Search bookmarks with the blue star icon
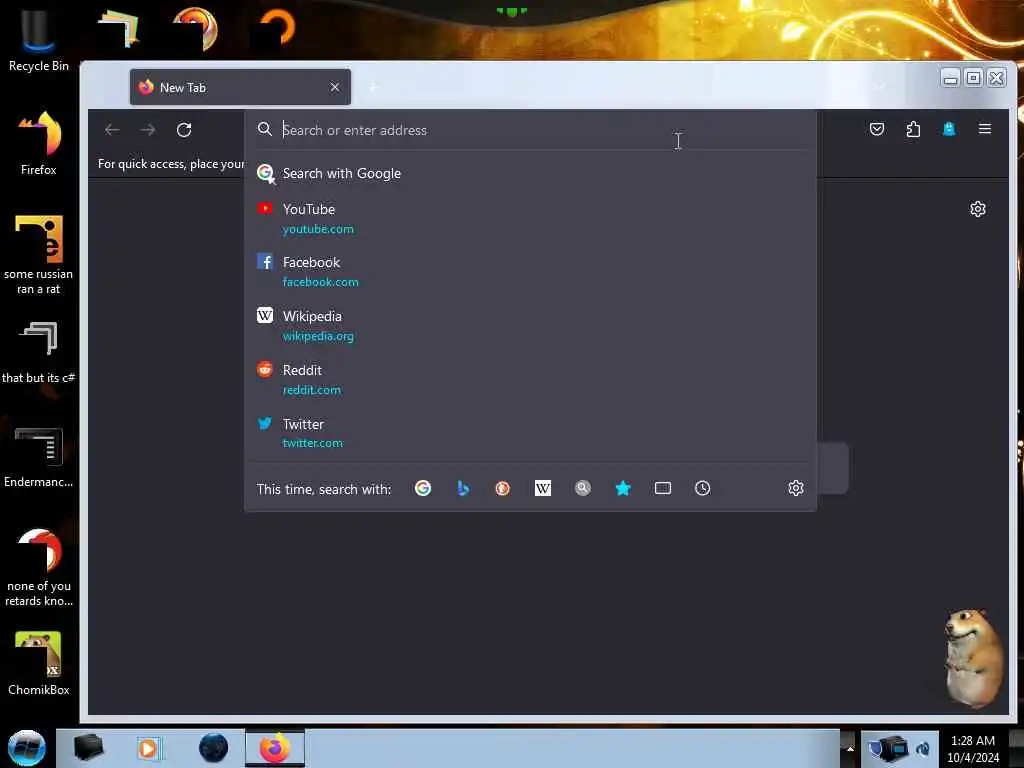1024x768 pixels. (623, 488)
